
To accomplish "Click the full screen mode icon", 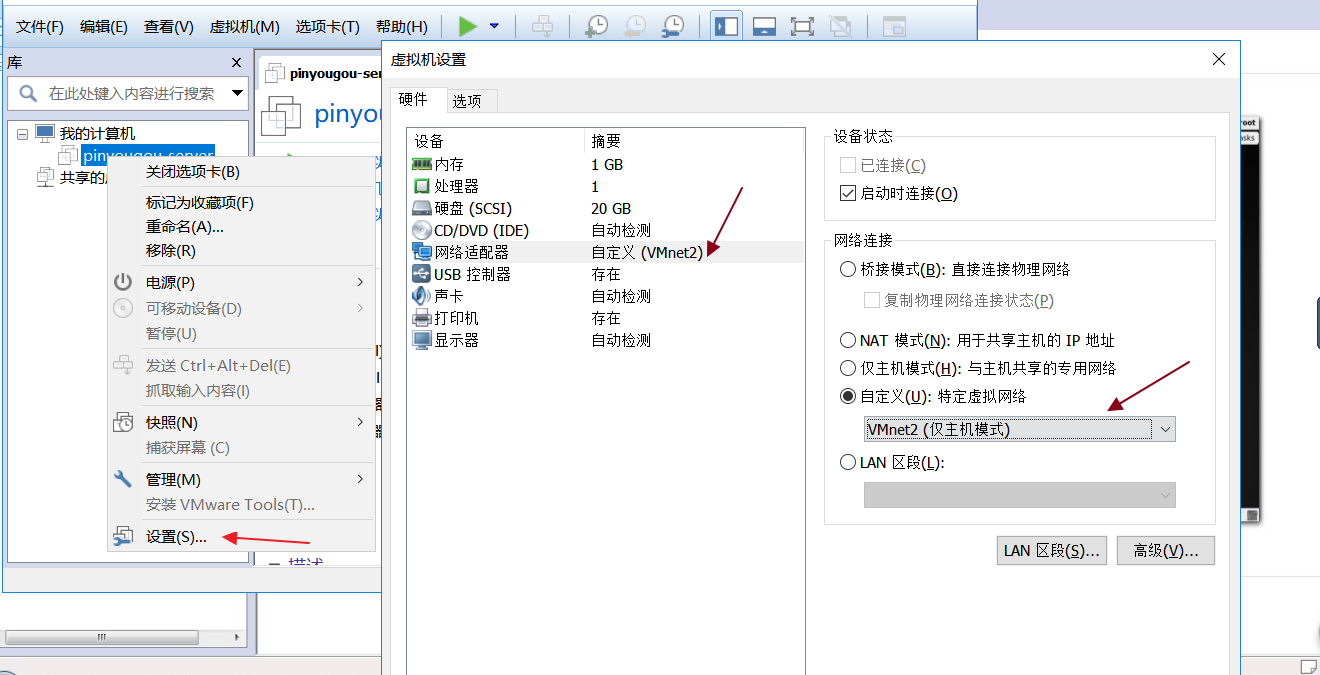I will tap(802, 26).
